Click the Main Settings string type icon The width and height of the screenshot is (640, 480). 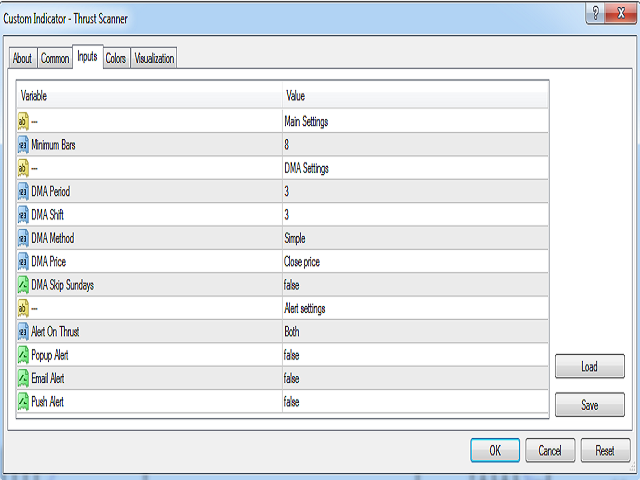point(23,122)
